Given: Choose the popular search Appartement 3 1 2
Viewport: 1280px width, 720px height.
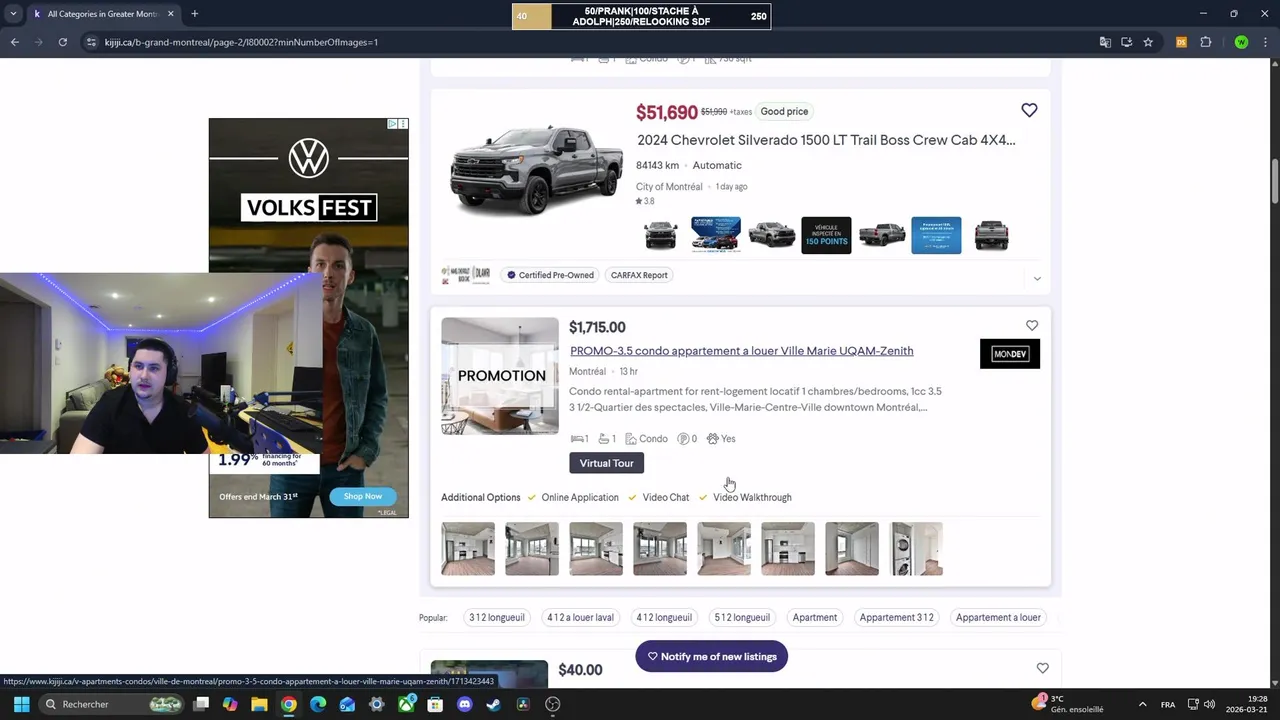Looking at the screenshot, I should (x=896, y=617).
